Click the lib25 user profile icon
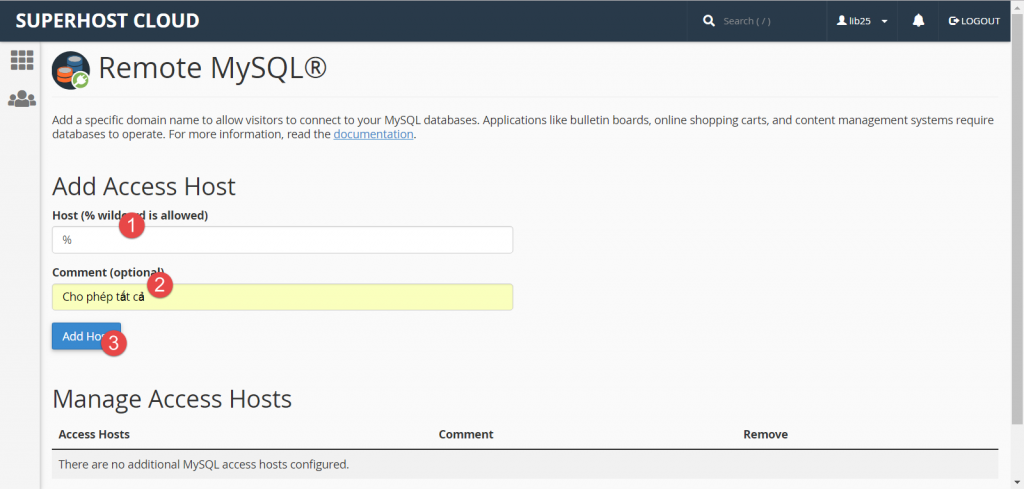Viewport: 1024px width, 489px height. click(842, 21)
